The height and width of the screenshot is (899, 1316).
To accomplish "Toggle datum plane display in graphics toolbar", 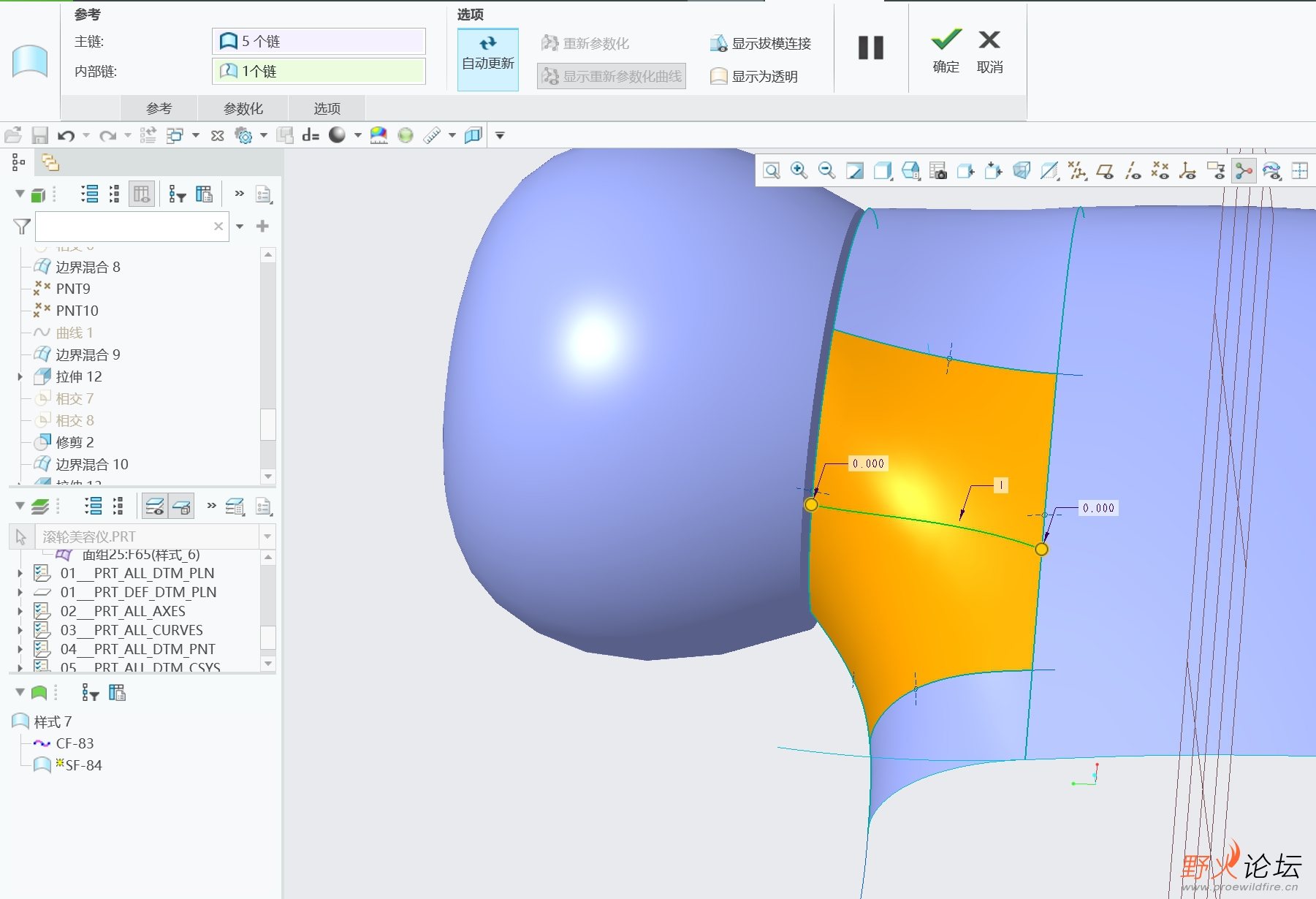I will point(1105,171).
